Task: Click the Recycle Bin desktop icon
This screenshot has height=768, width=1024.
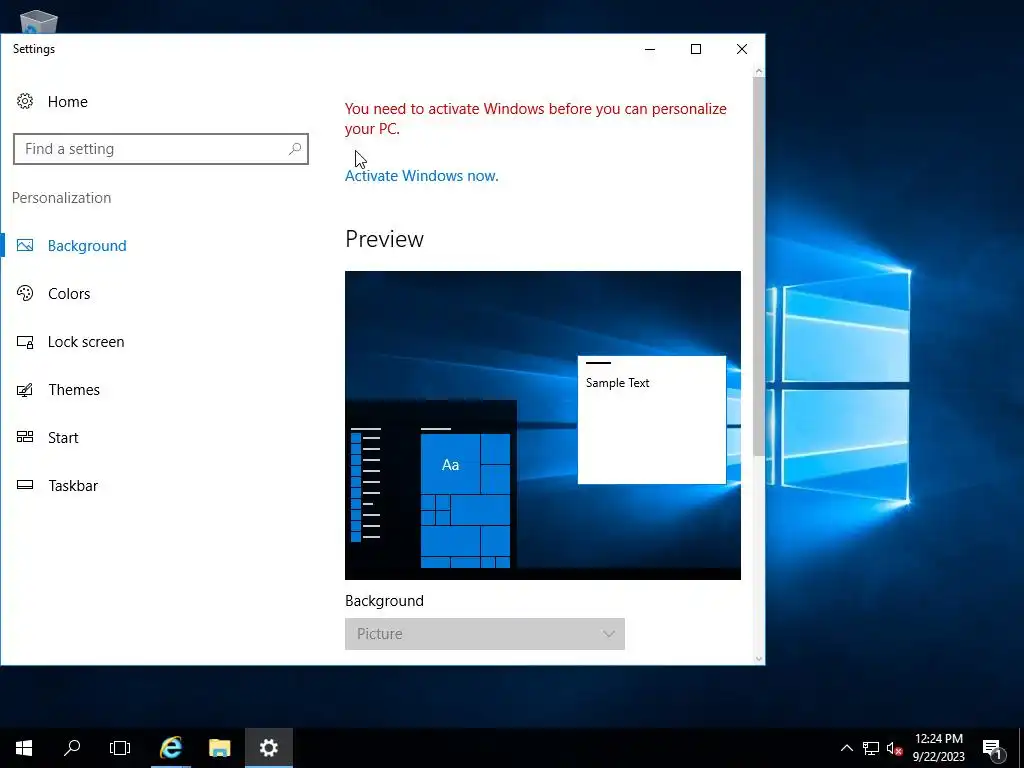Action: pyautogui.click(x=39, y=22)
